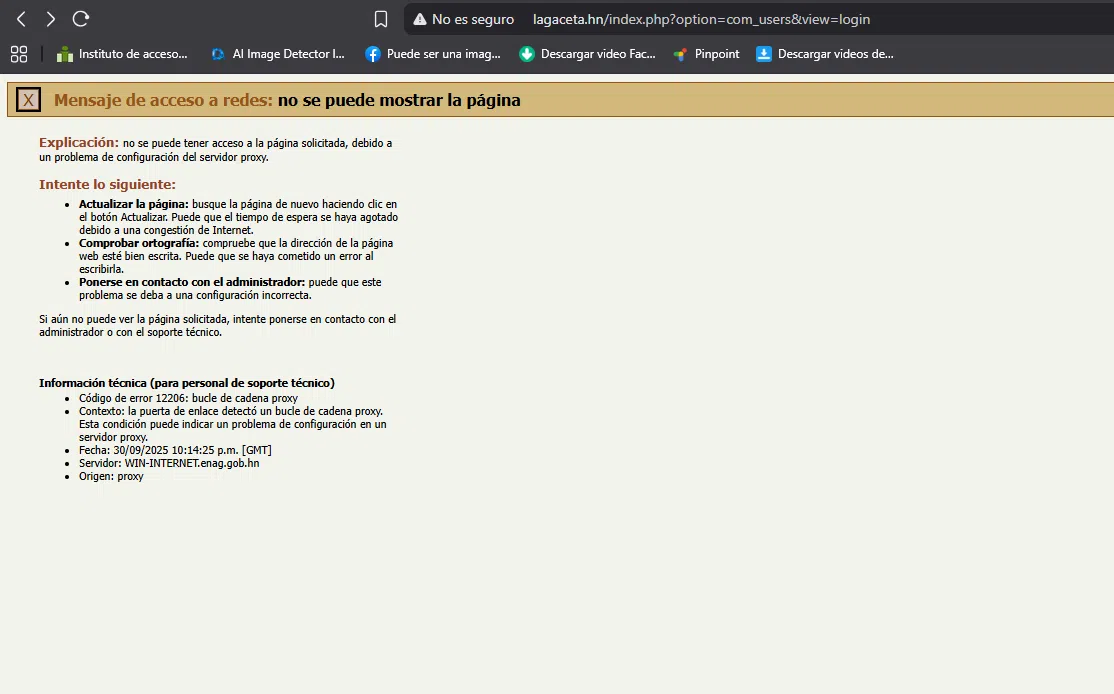
Task: Open 'Instituto de acceso...' bookmark
Action: pyautogui.click(x=122, y=54)
